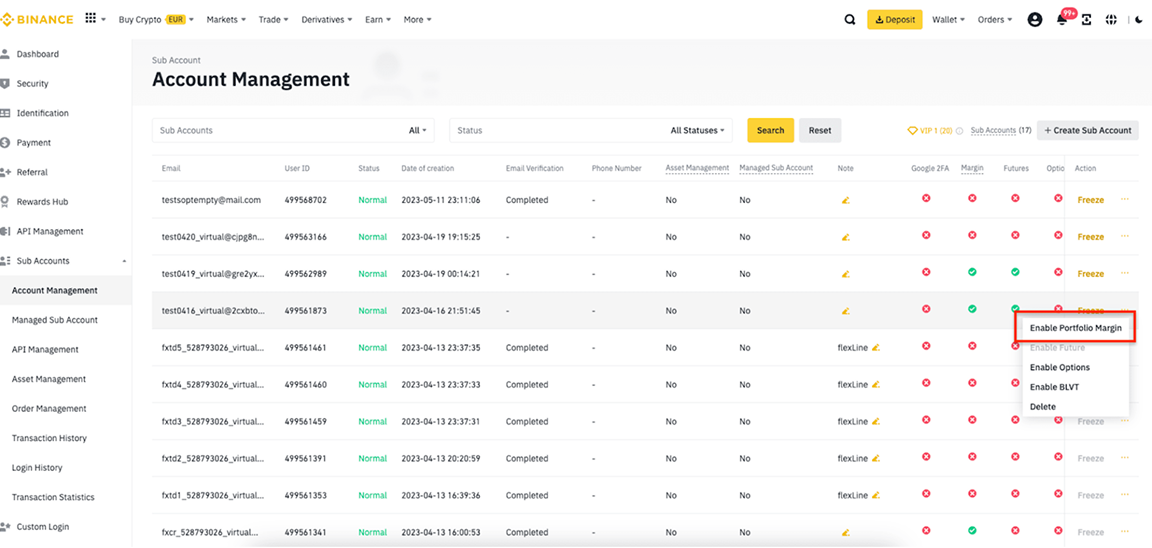Edit note for test0416_virtual row
Image resolution: width=1152 pixels, height=548 pixels.
846,310
